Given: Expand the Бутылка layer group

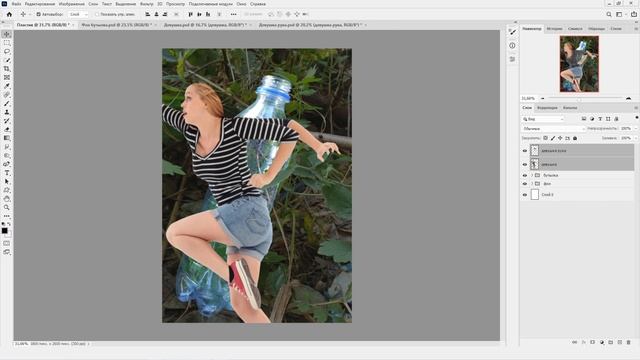Looking at the screenshot, I should [532, 176].
